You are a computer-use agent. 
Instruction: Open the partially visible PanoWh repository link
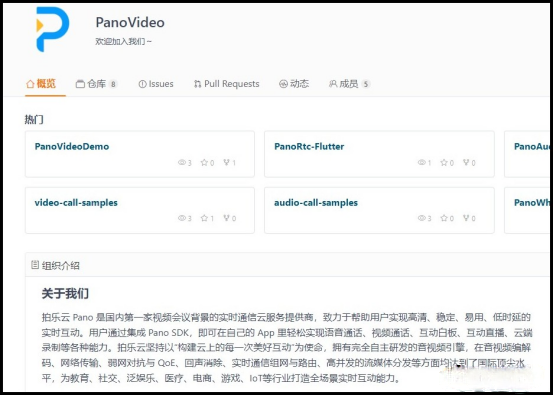pyautogui.click(x=532, y=202)
